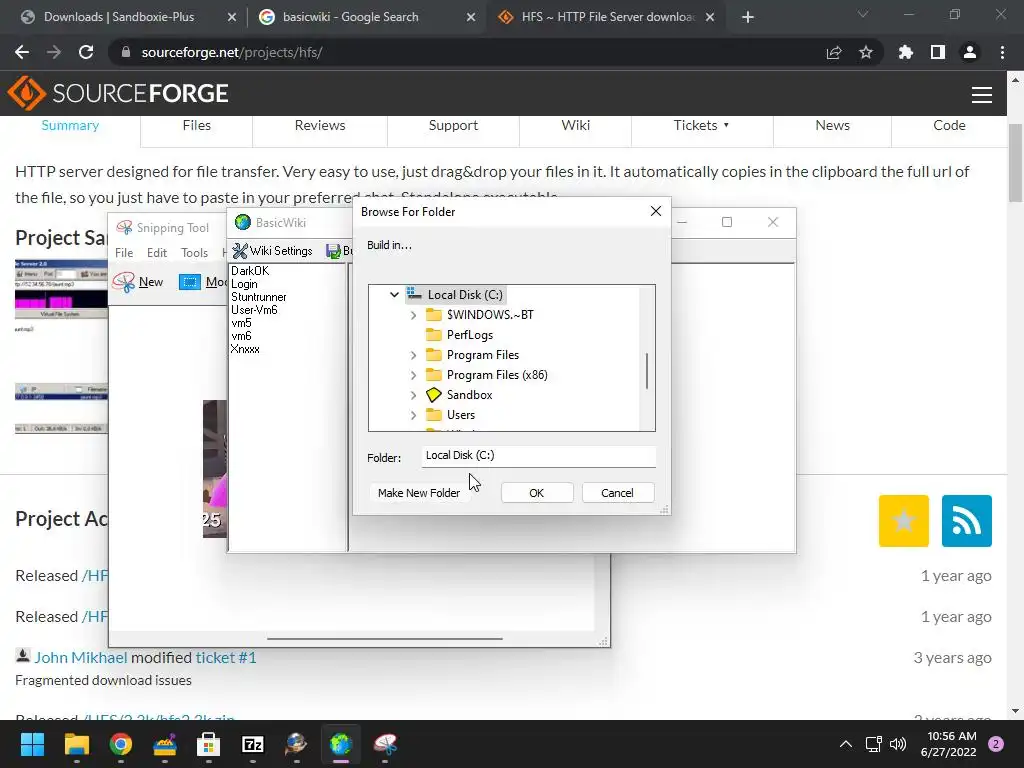Switch to the Files tab
The height and width of the screenshot is (768, 1024).
197,125
